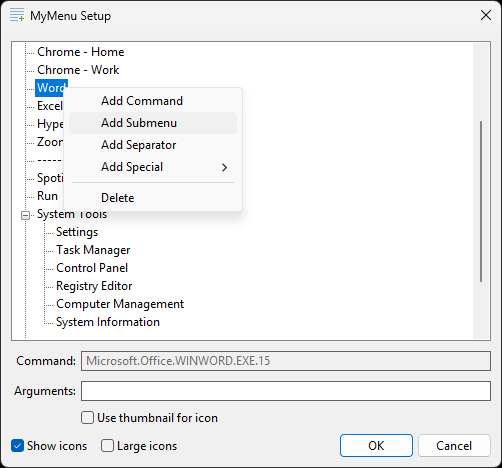Click inside the Command text field

[286, 361]
